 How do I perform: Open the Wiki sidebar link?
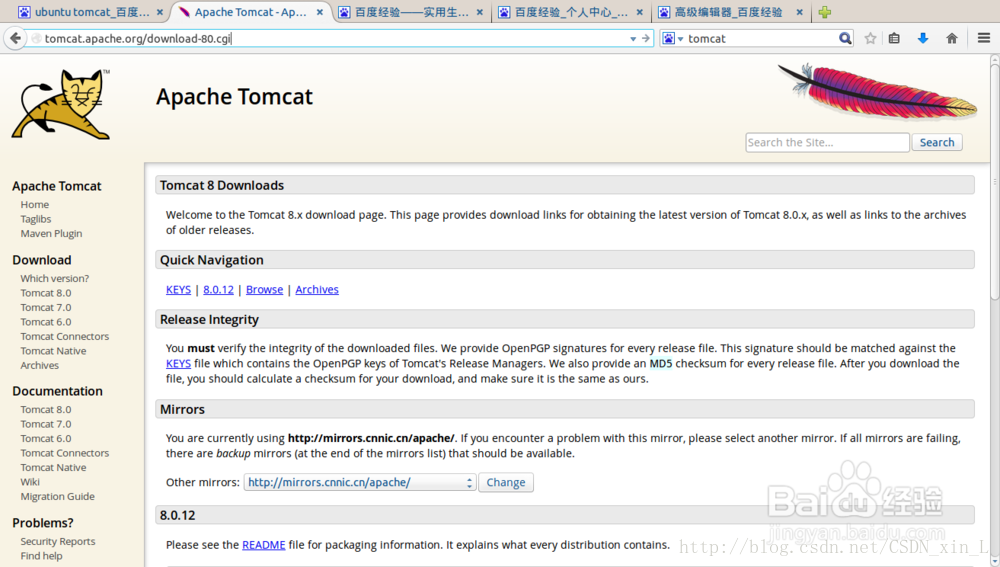click(x=30, y=482)
